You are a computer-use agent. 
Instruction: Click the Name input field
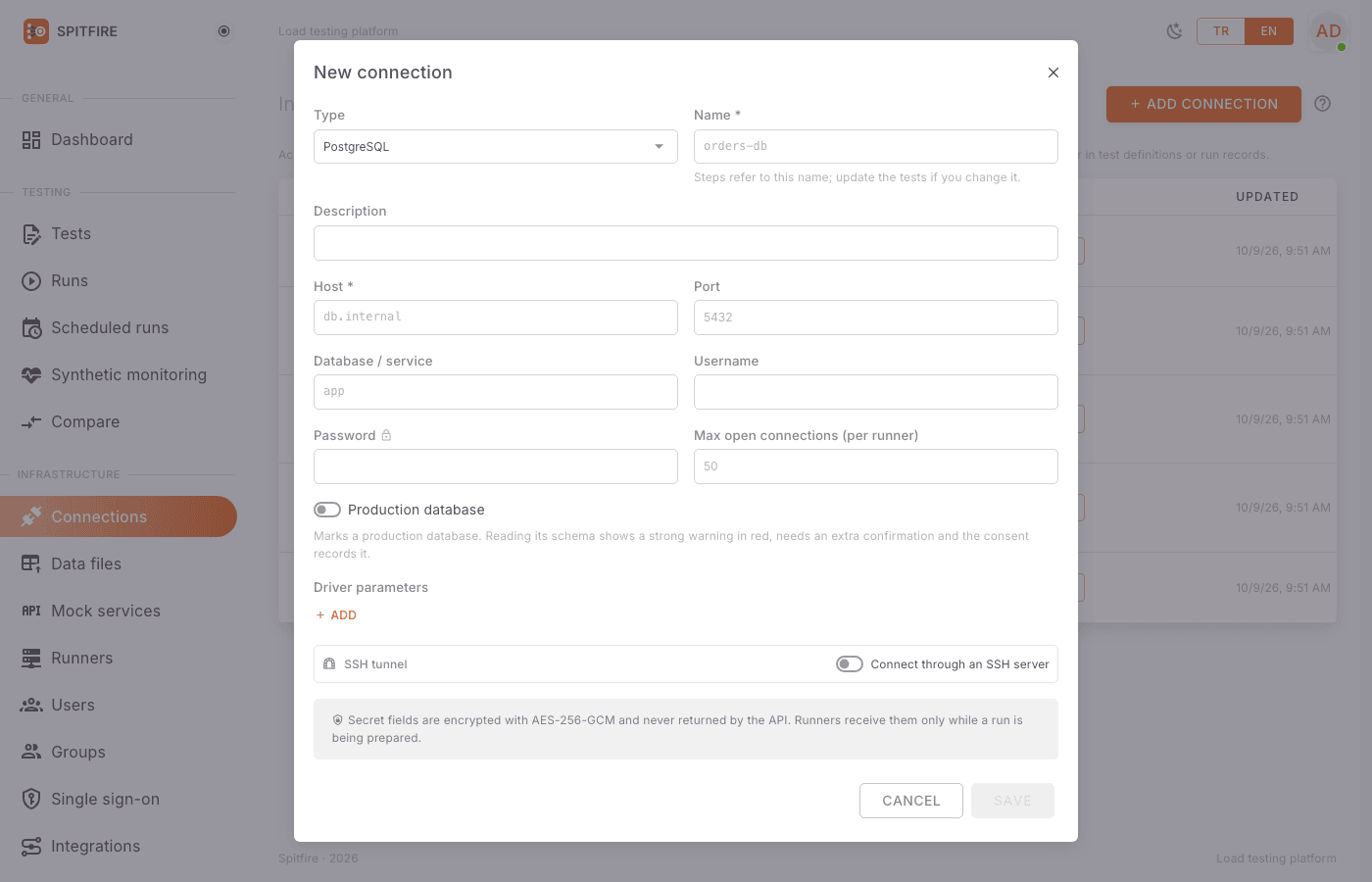coord(876,147)
